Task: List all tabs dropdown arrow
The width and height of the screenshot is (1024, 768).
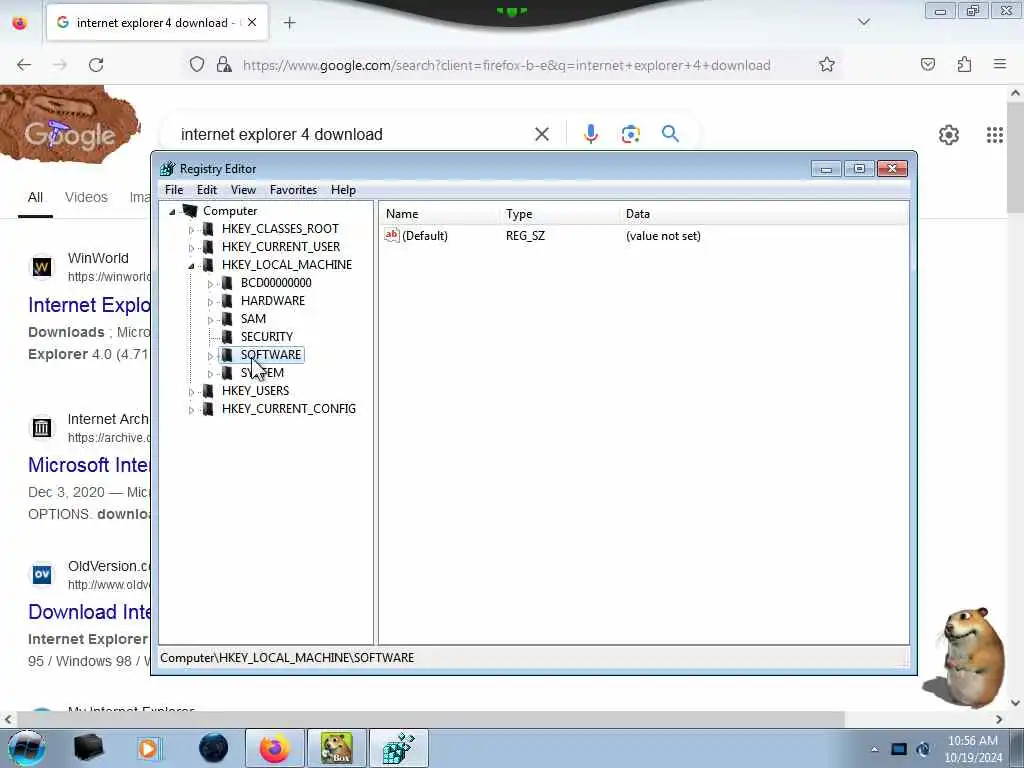Action: (863, 22)
